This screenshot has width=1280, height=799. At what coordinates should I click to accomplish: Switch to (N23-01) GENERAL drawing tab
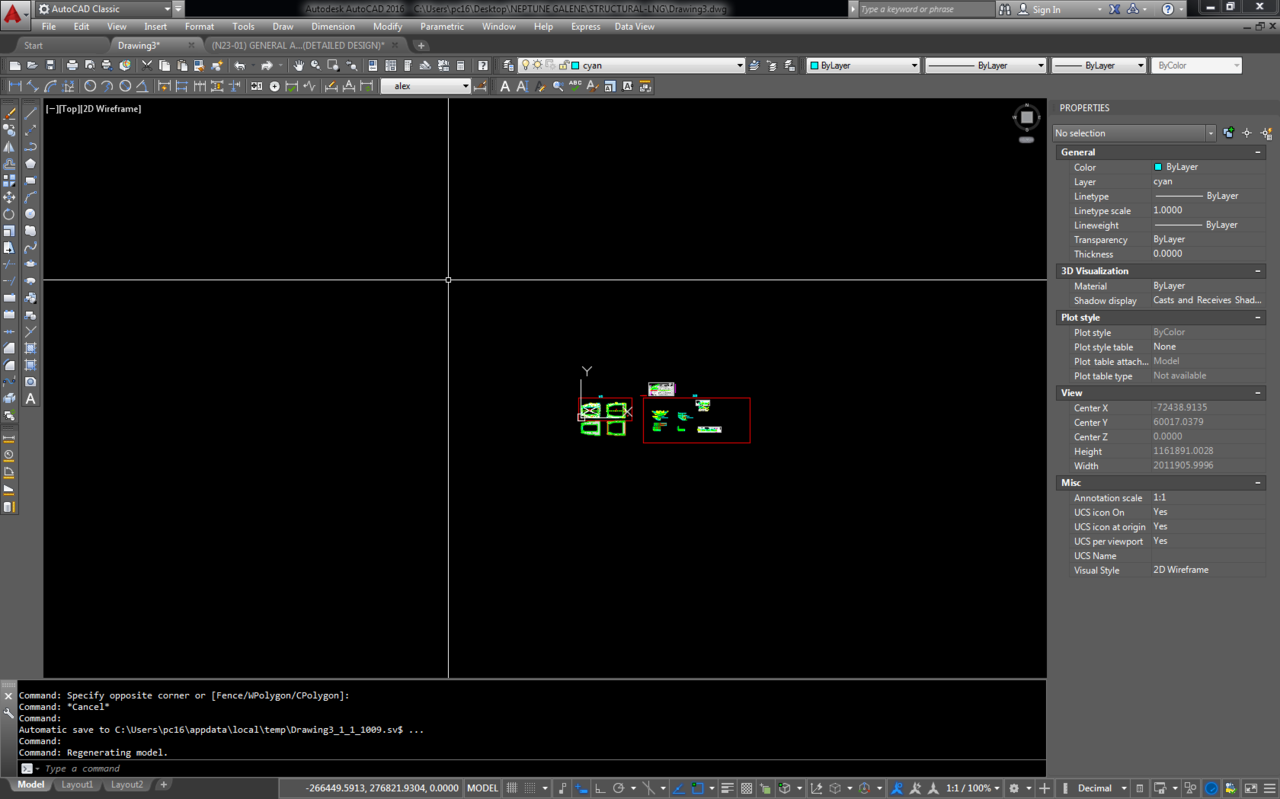(297, 45)
